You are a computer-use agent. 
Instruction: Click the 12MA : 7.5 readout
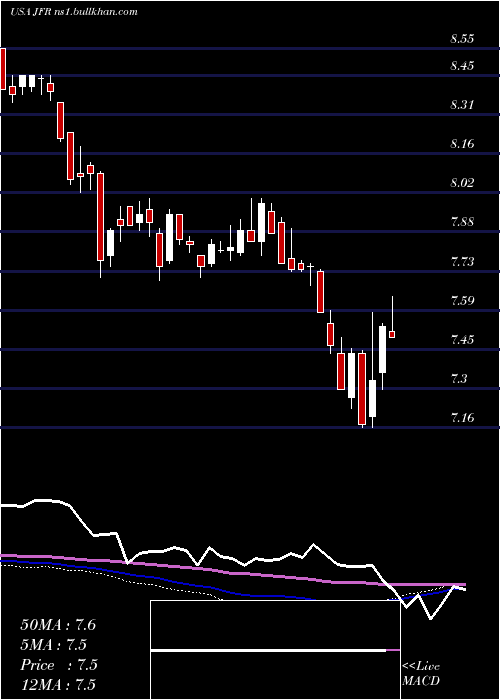click(x=58, y=684)
